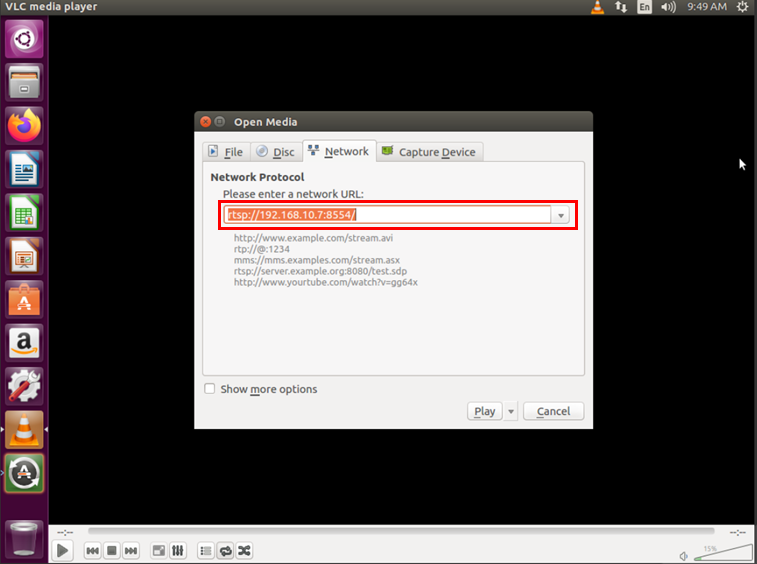Open LibreOffice Writer from launcher
This screenshot has width=757, height=564.
point(24,169)
